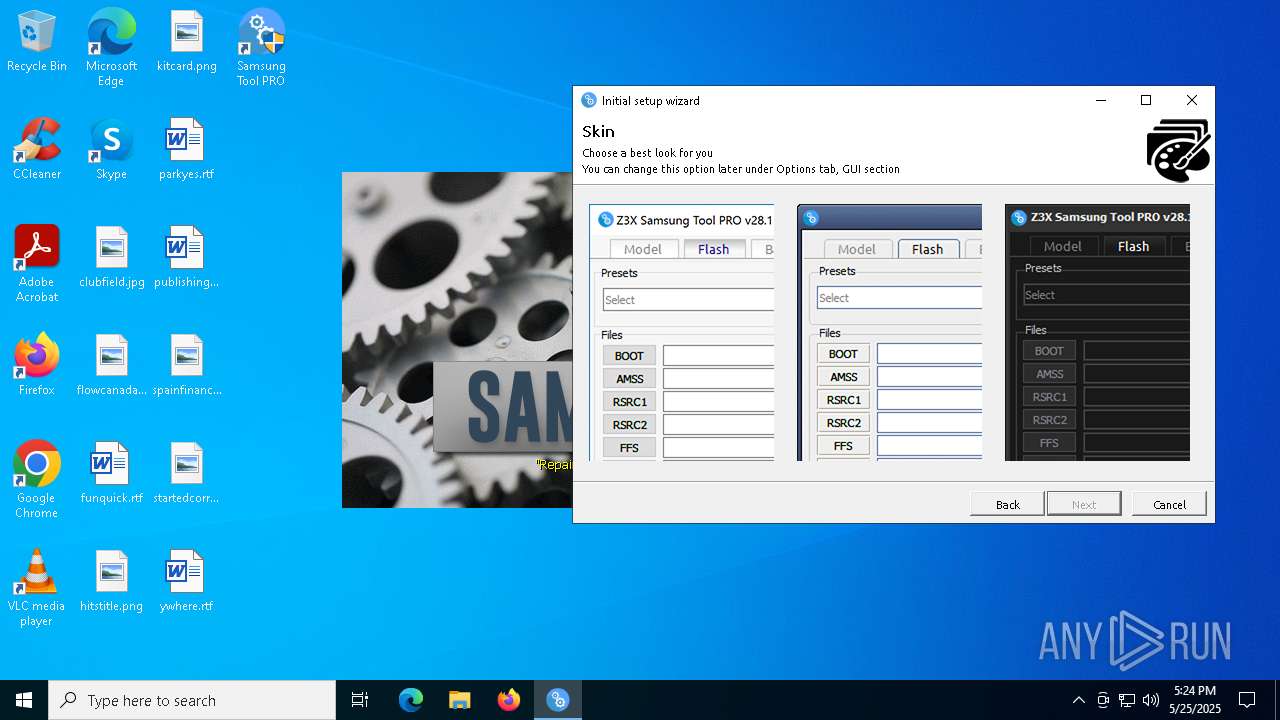Select the light skin preview thumbnail
Screen dimensions: 1280x720
pos(682,333)
